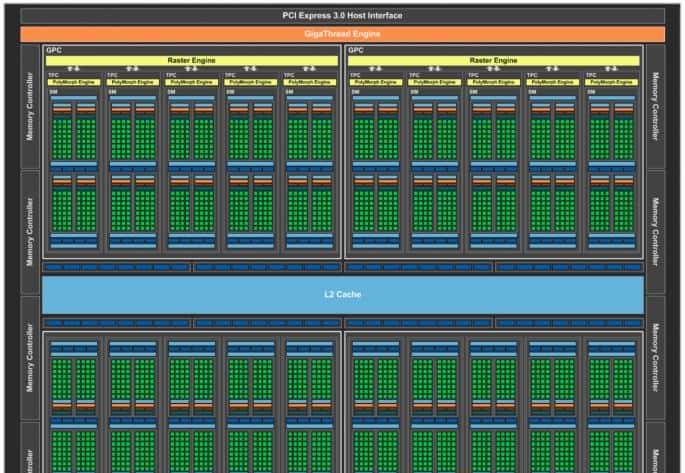
Task: Select middle PolyMorph Engine block in left GPC
Action: [192, 81]
